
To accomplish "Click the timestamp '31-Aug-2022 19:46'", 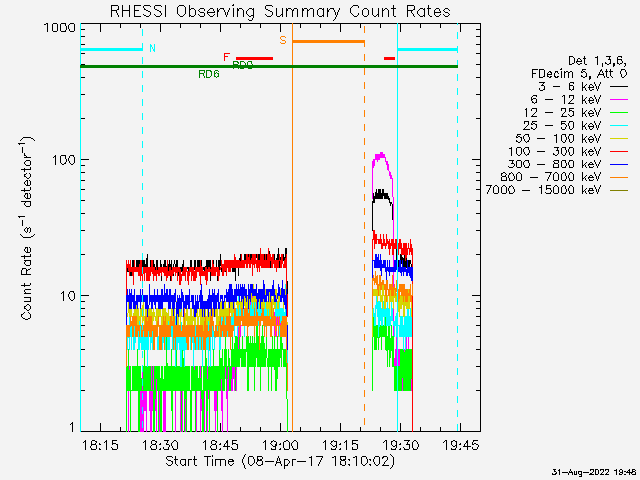I will click(594, 472).
